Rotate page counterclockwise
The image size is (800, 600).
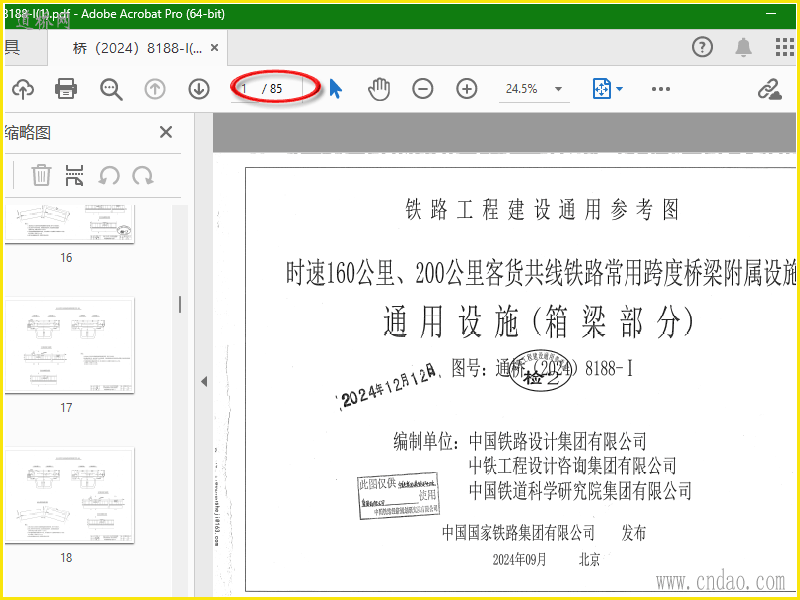pos(109,176)
